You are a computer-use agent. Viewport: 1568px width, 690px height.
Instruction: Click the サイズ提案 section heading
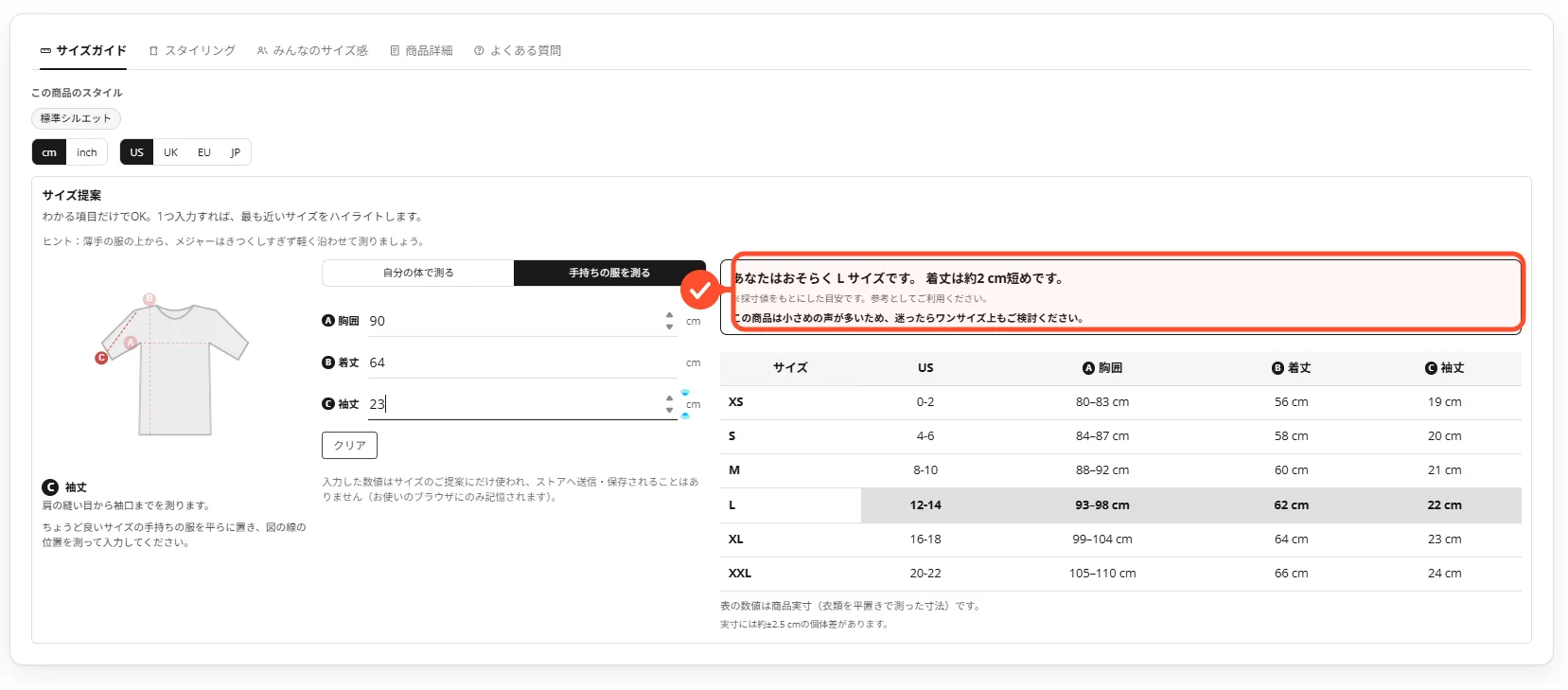[72, 195]
